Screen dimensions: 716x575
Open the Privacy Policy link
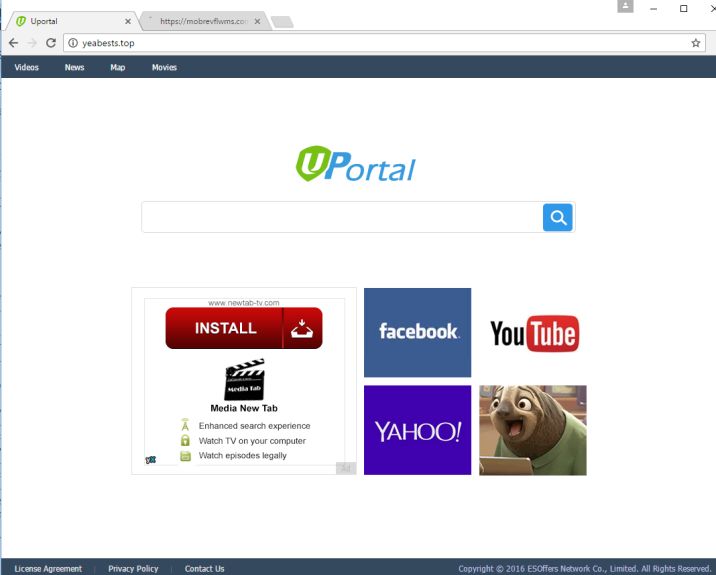pos(133,569)
